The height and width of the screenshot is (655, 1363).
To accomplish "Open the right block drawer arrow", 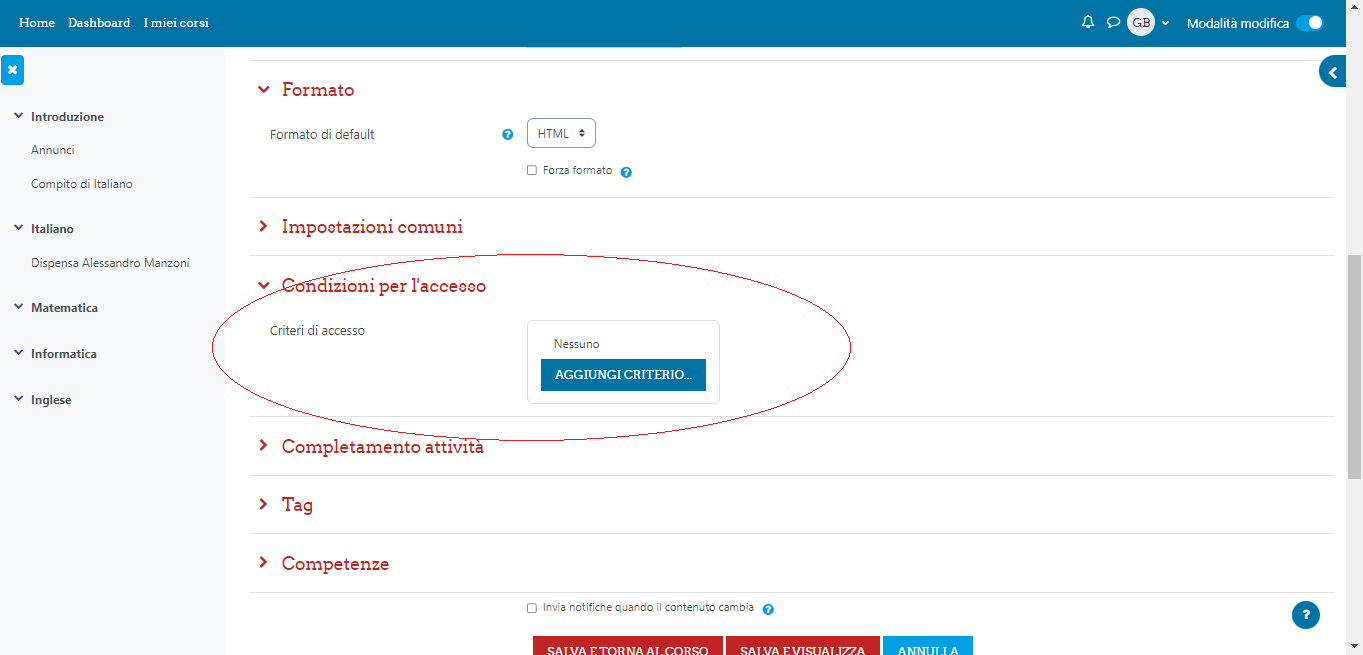I will pyautogui.click(x=1332, y=72).
